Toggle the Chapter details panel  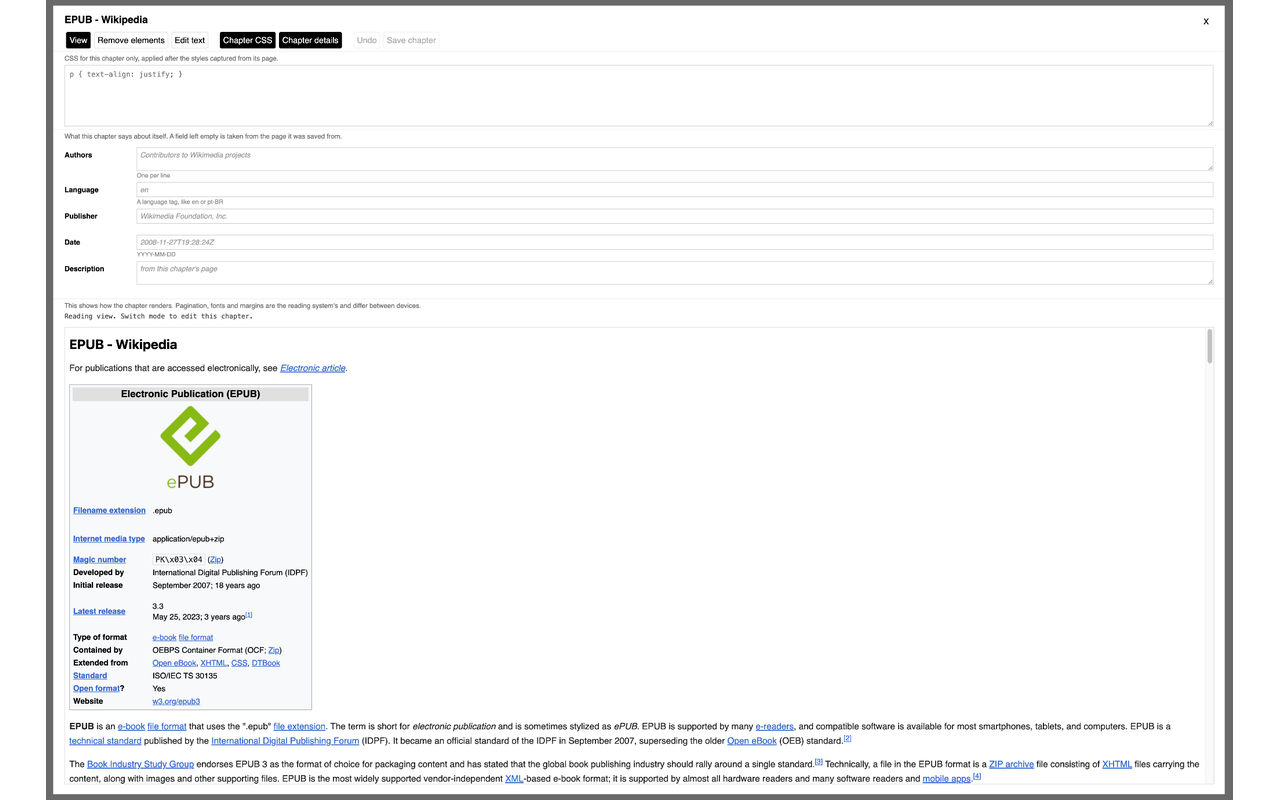coord(310,40)
